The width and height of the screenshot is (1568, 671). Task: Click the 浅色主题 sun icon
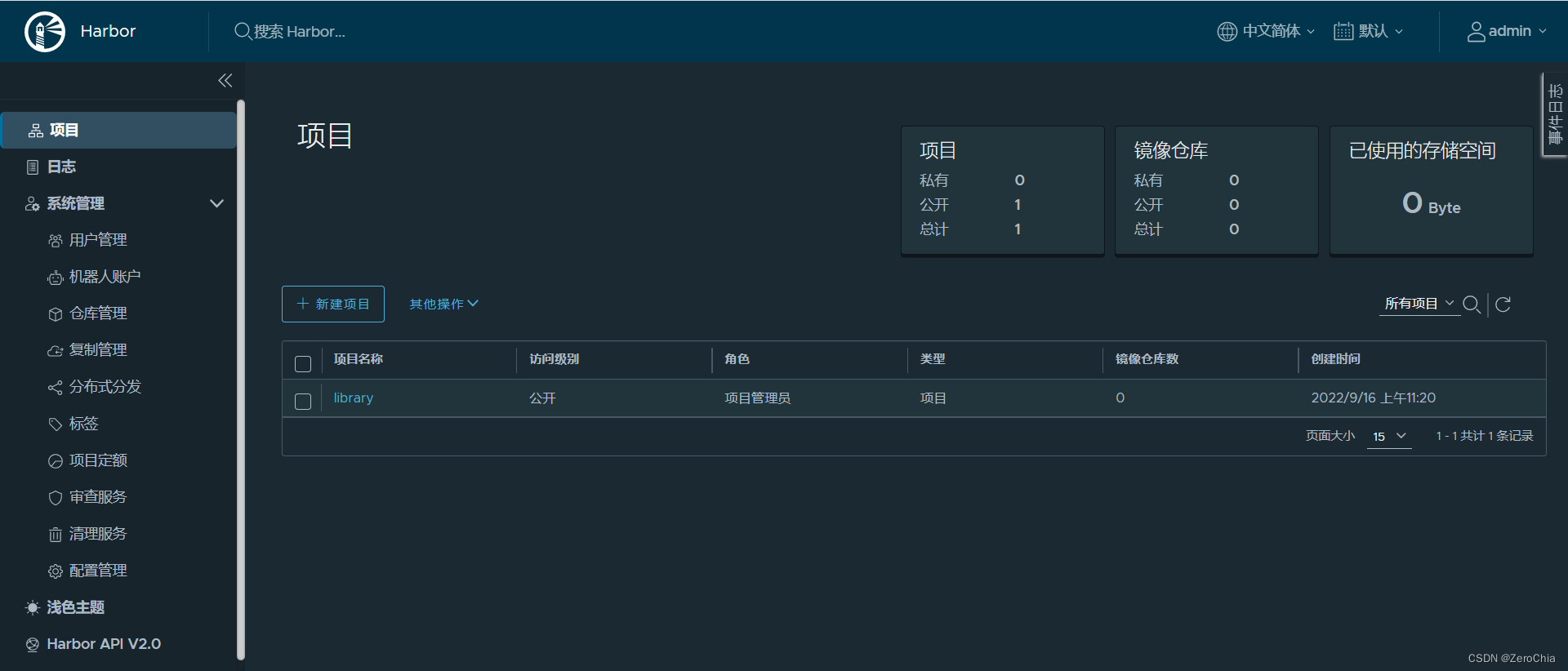(33, 607)
